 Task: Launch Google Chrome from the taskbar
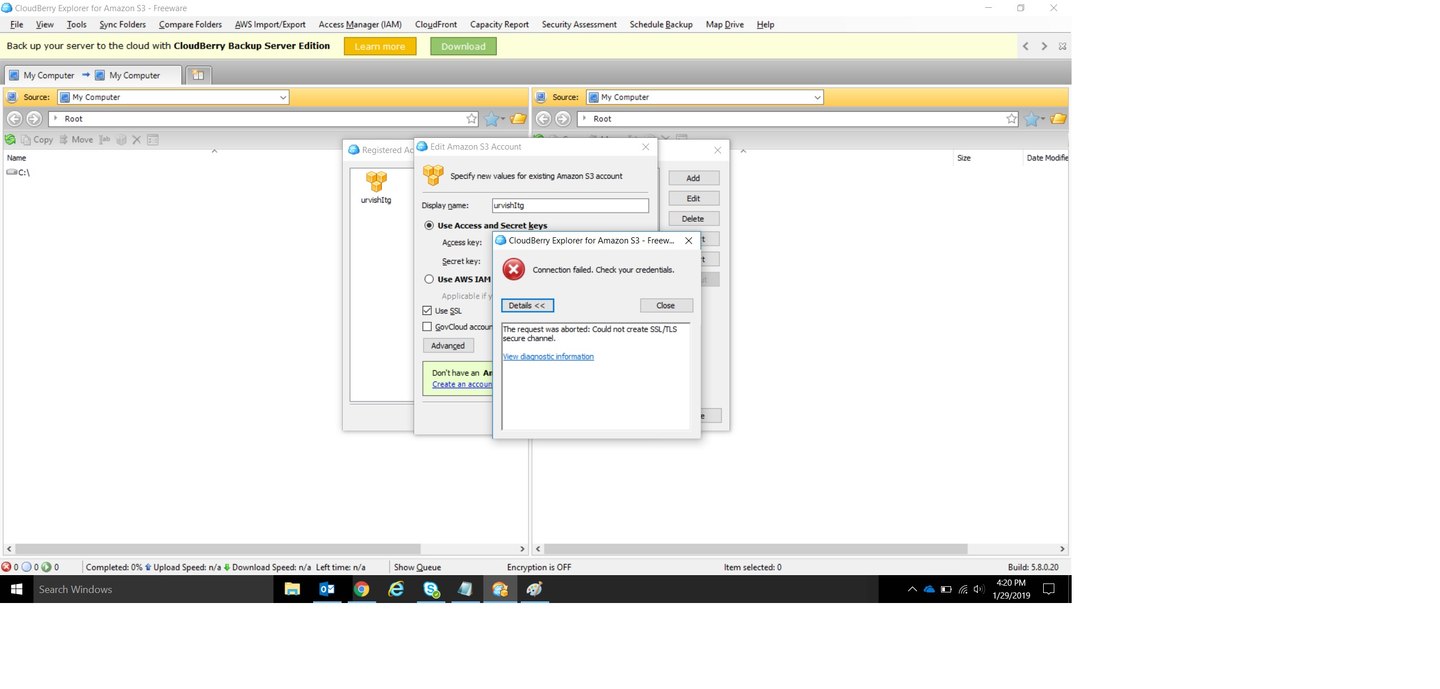click(362, 590)
